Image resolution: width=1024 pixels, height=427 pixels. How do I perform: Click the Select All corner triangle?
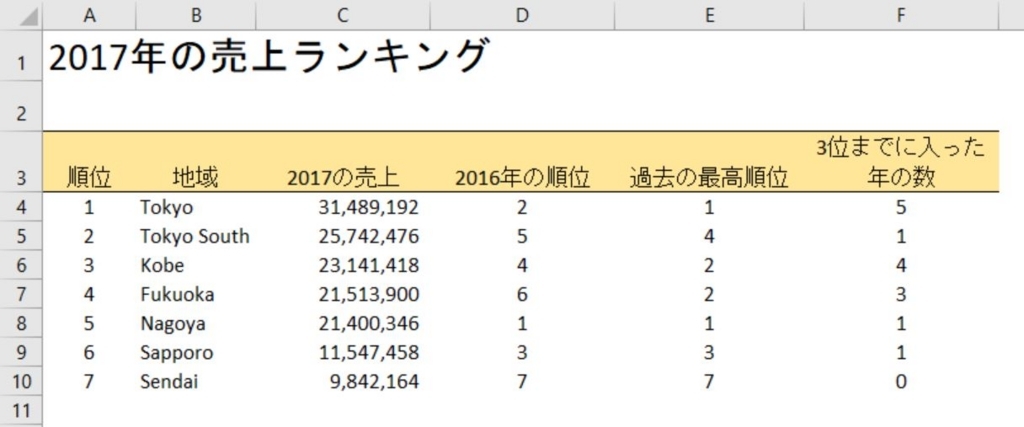click(29, 18)
